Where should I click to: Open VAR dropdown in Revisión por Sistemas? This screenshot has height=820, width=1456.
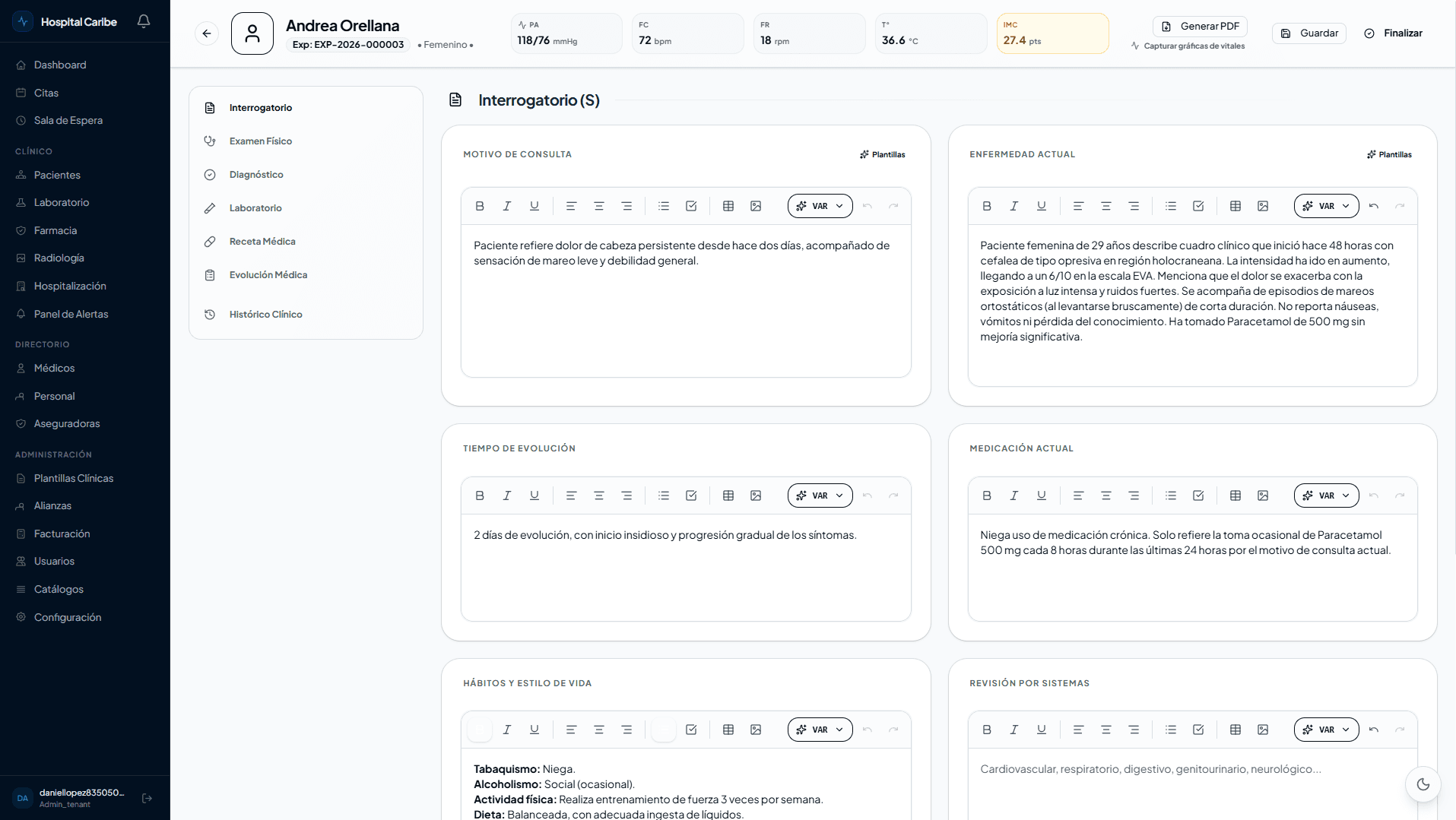1327,730
